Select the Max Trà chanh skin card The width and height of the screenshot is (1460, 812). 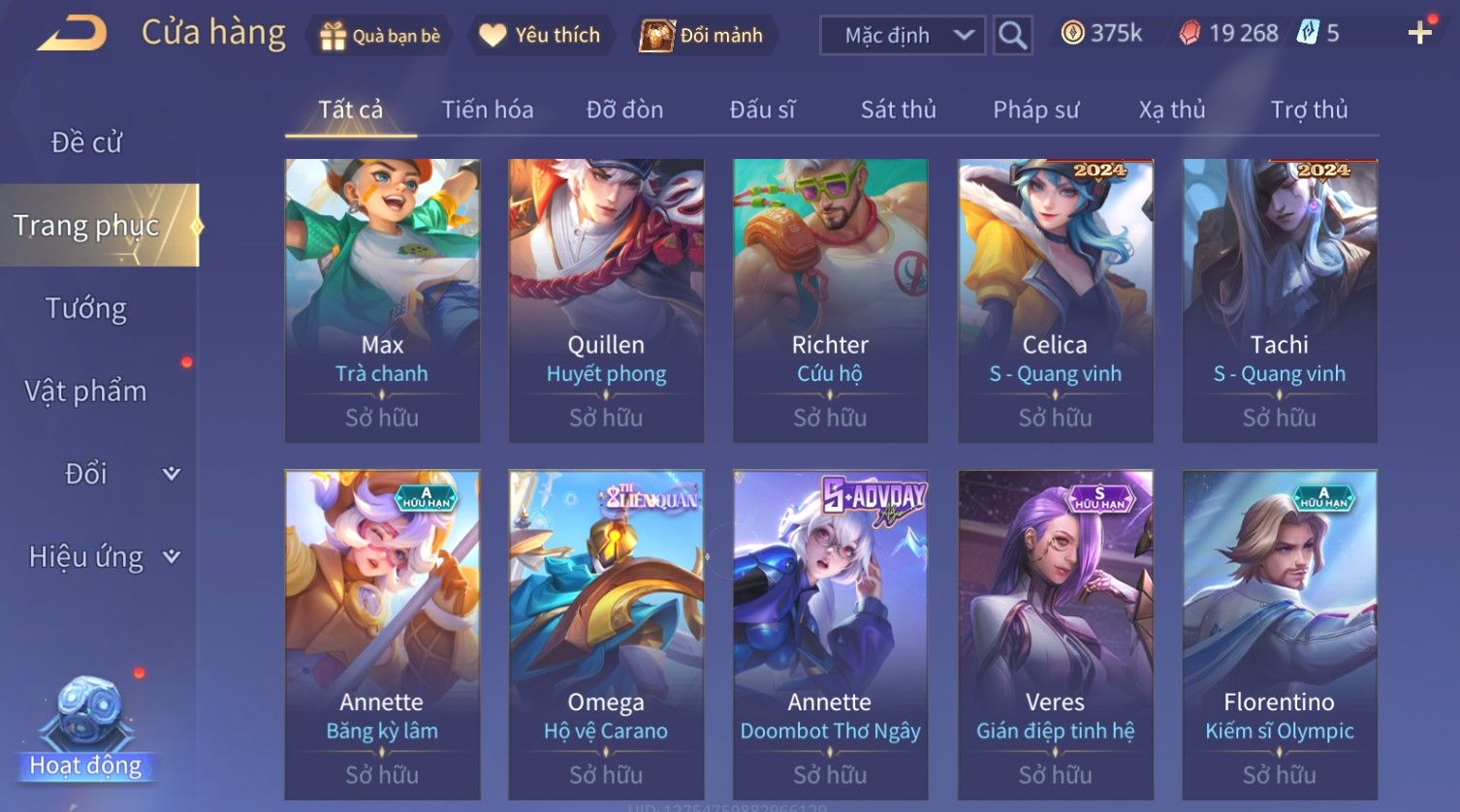tap(382, 300)
